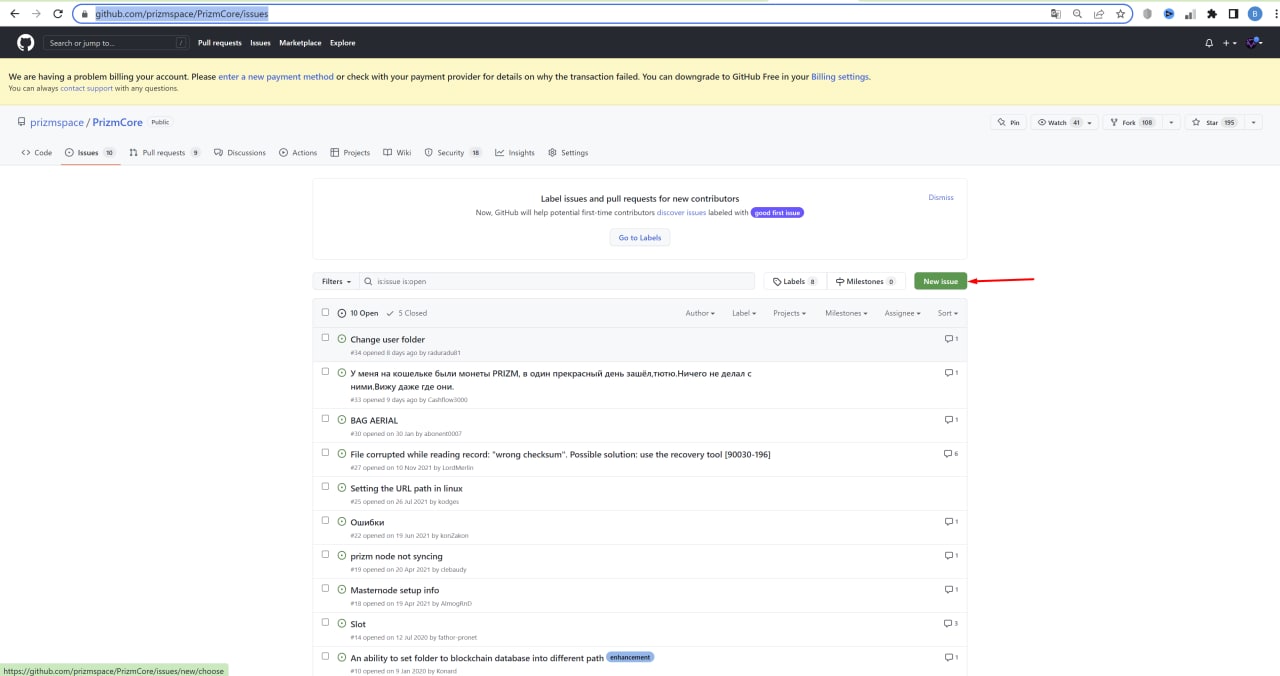Click the browser back arrow
Image resolution: width=1280 pixels, height=676 pixels.
14,14
